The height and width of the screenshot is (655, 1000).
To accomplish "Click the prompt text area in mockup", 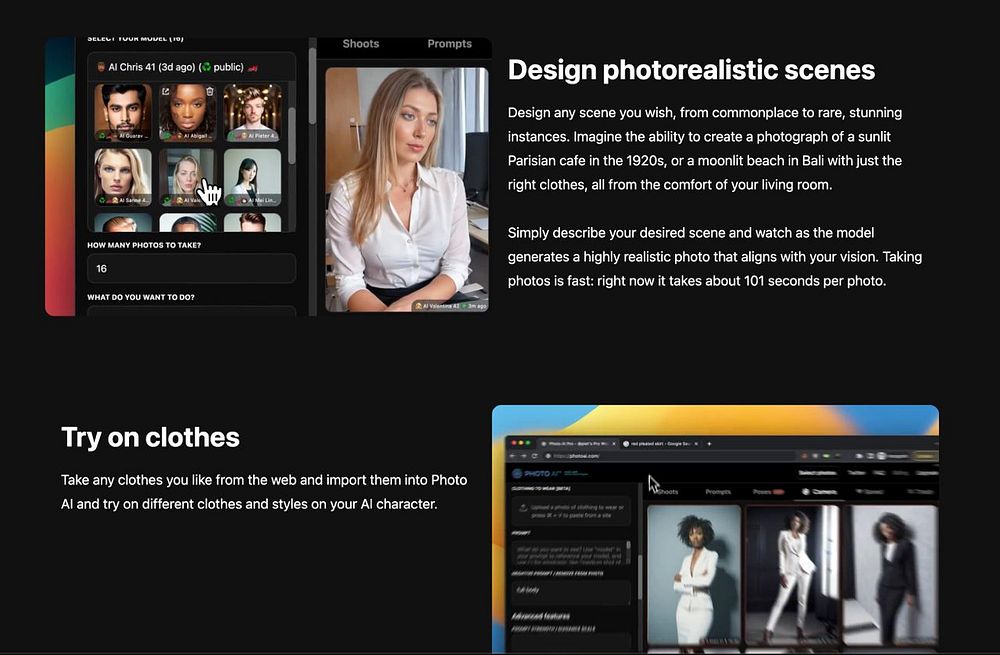I will 571,554.
